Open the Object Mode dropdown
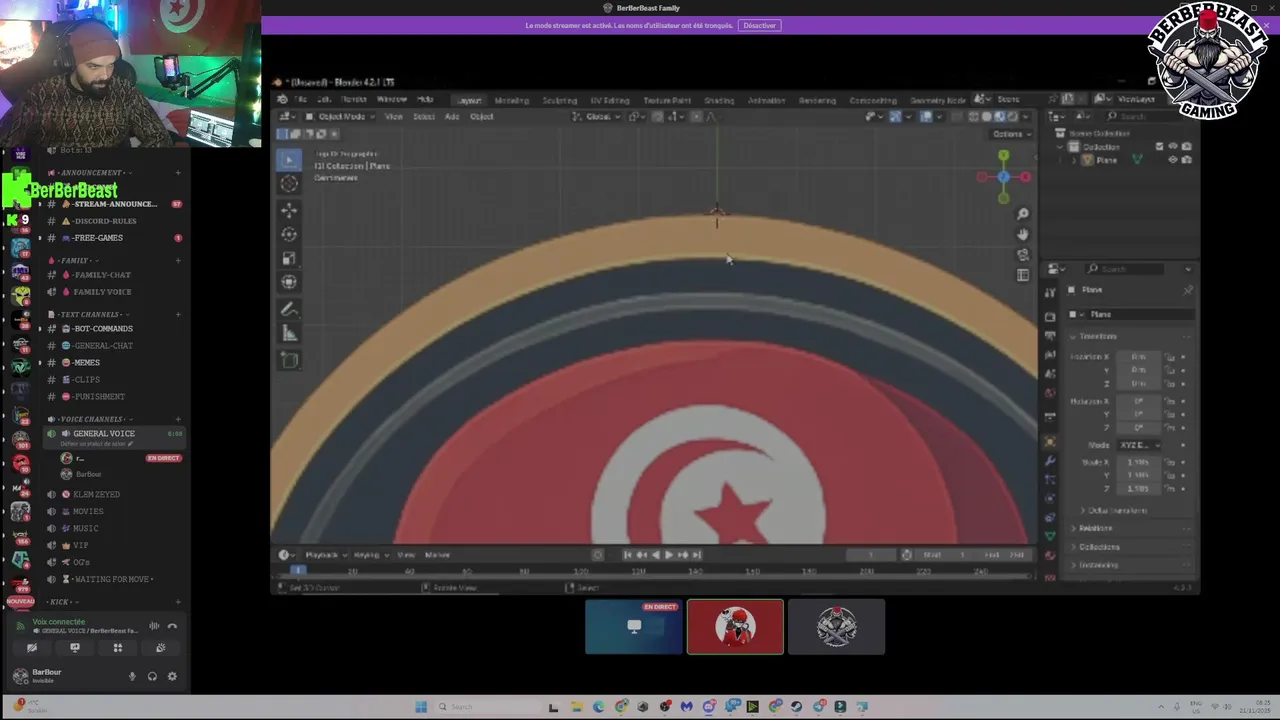This screenshot has width=1280, height=720. 341,117
